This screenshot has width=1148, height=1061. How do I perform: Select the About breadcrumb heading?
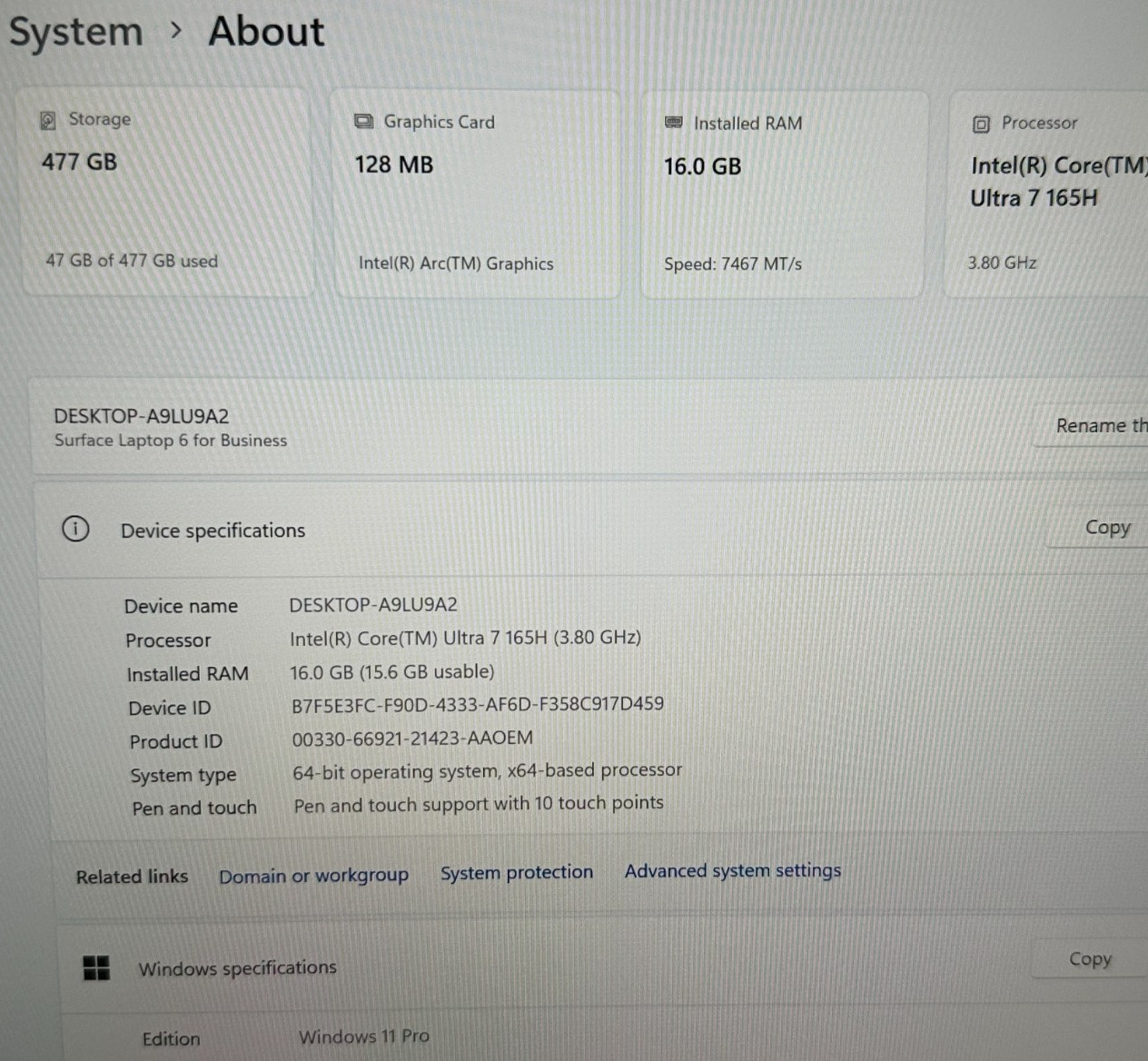[266, 31]
